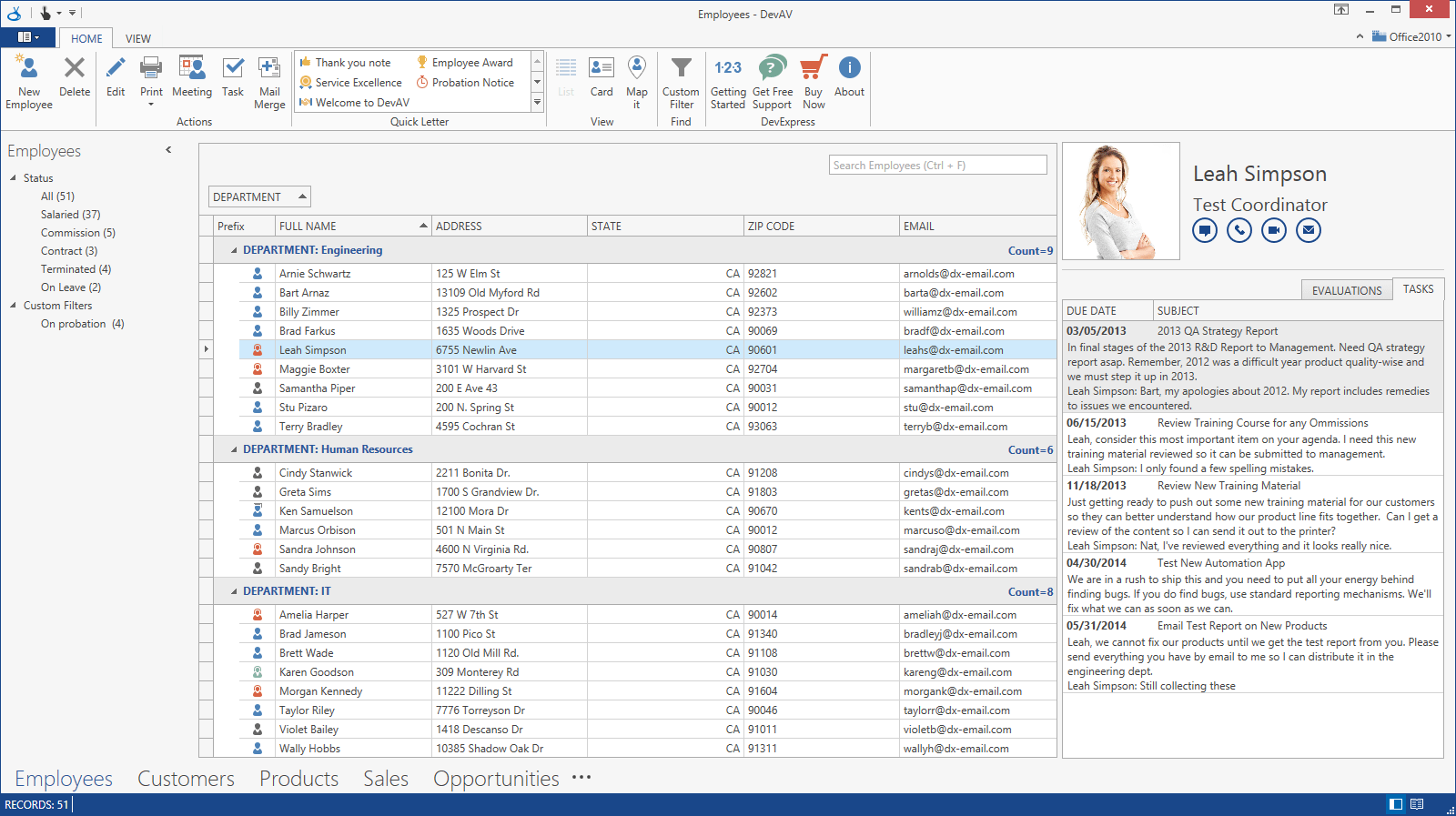1456x816 pixels.
Task: Collapse the Status tree node
Action: [x=14, y=178]
